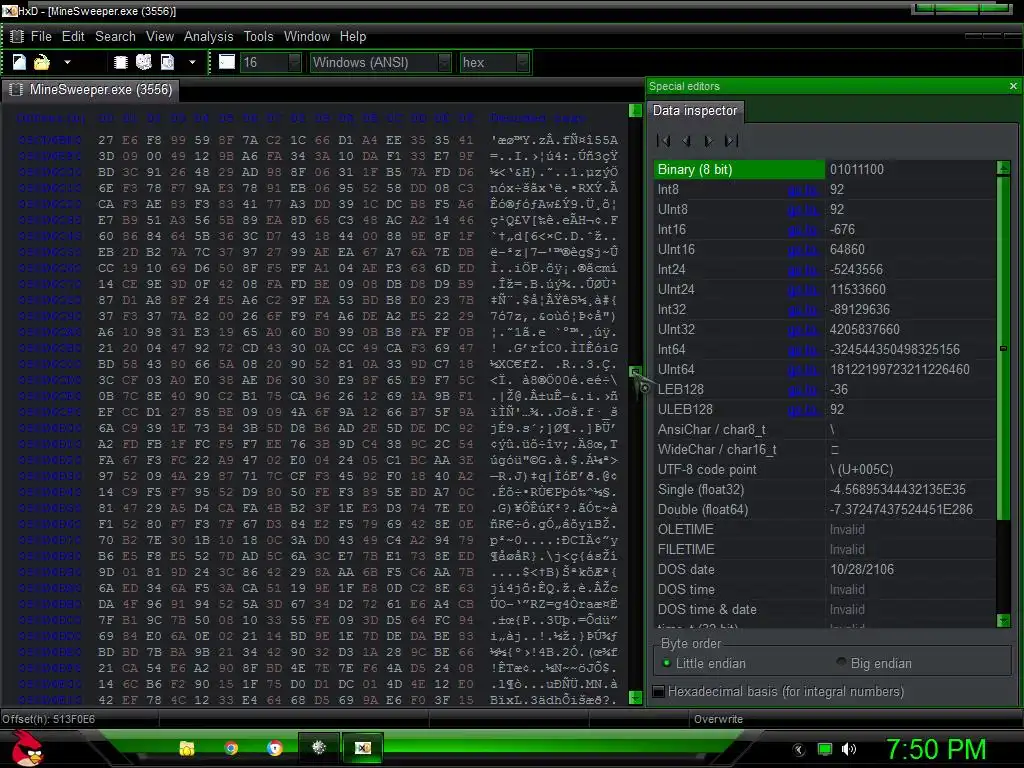
Task: Expand the recent files arrow beside Open
Action: coord(67,63)
